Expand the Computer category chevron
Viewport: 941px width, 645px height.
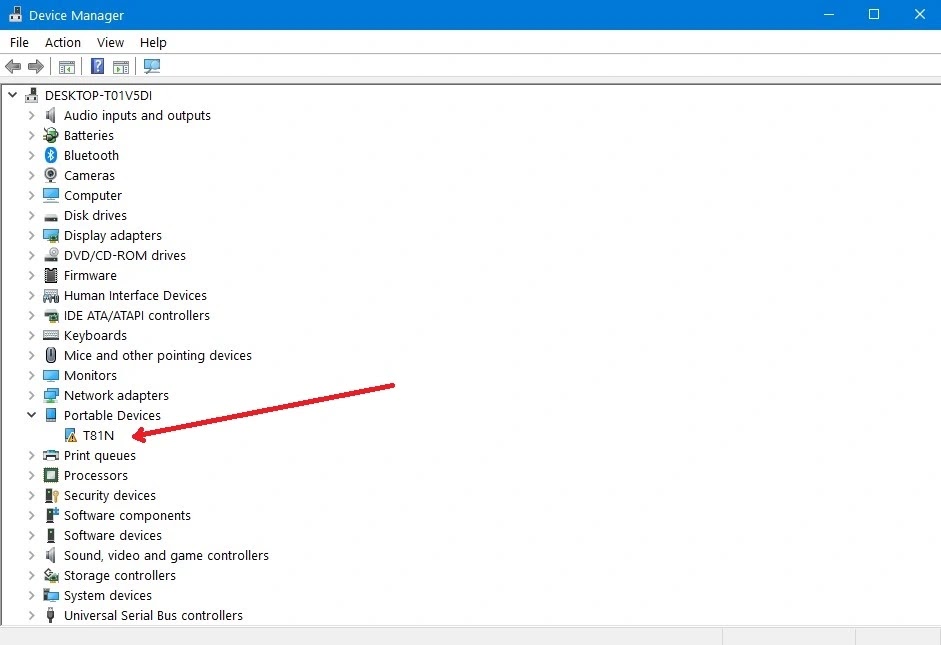32,196
